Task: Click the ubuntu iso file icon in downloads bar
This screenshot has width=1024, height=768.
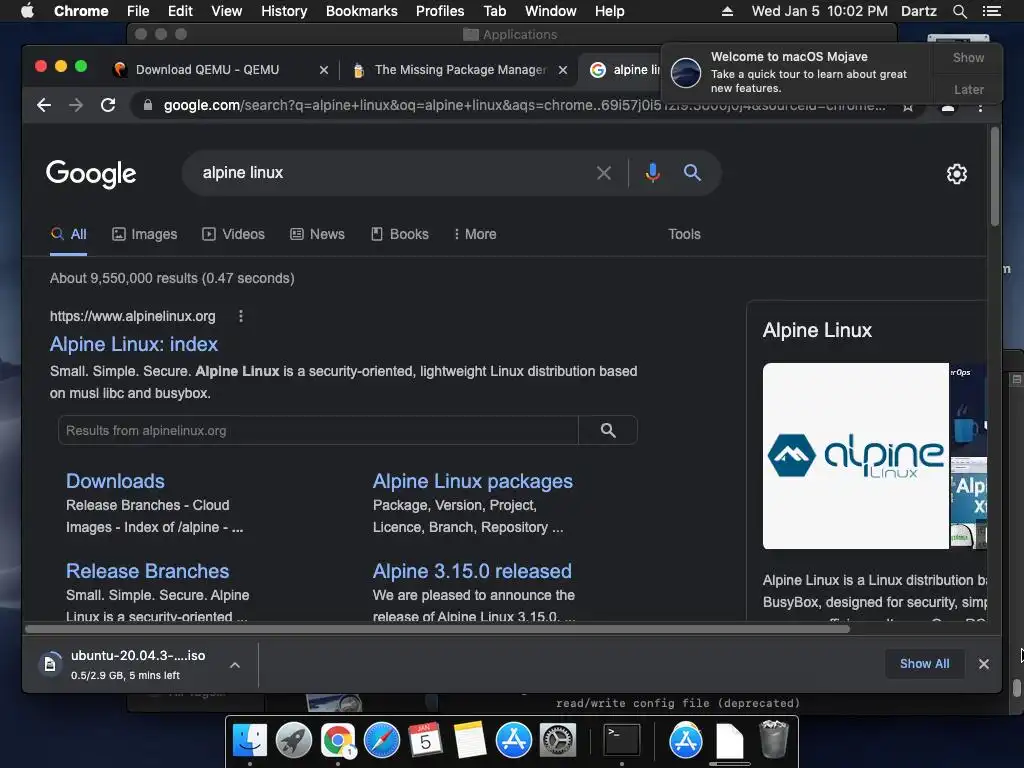Action: click(50, 664)
